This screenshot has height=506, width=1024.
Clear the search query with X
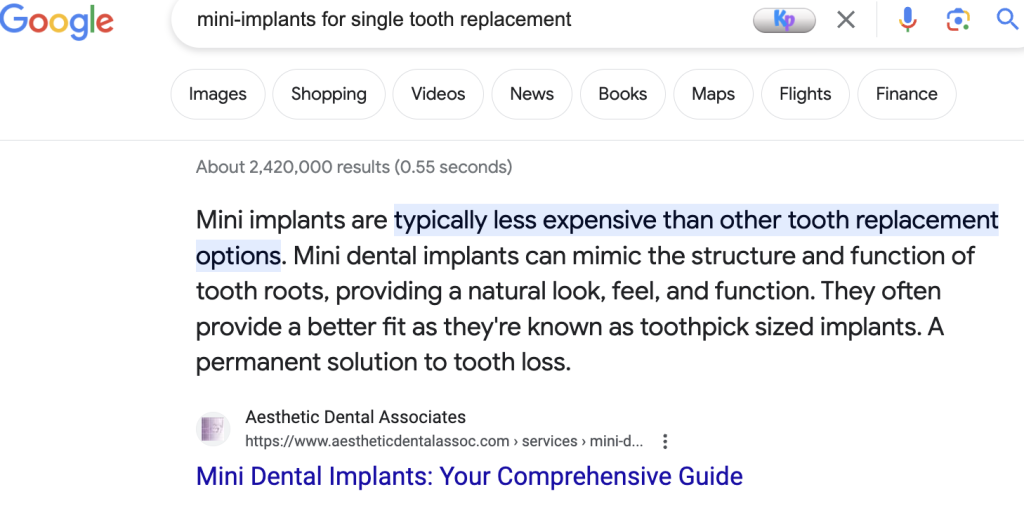tap(846, 20)
